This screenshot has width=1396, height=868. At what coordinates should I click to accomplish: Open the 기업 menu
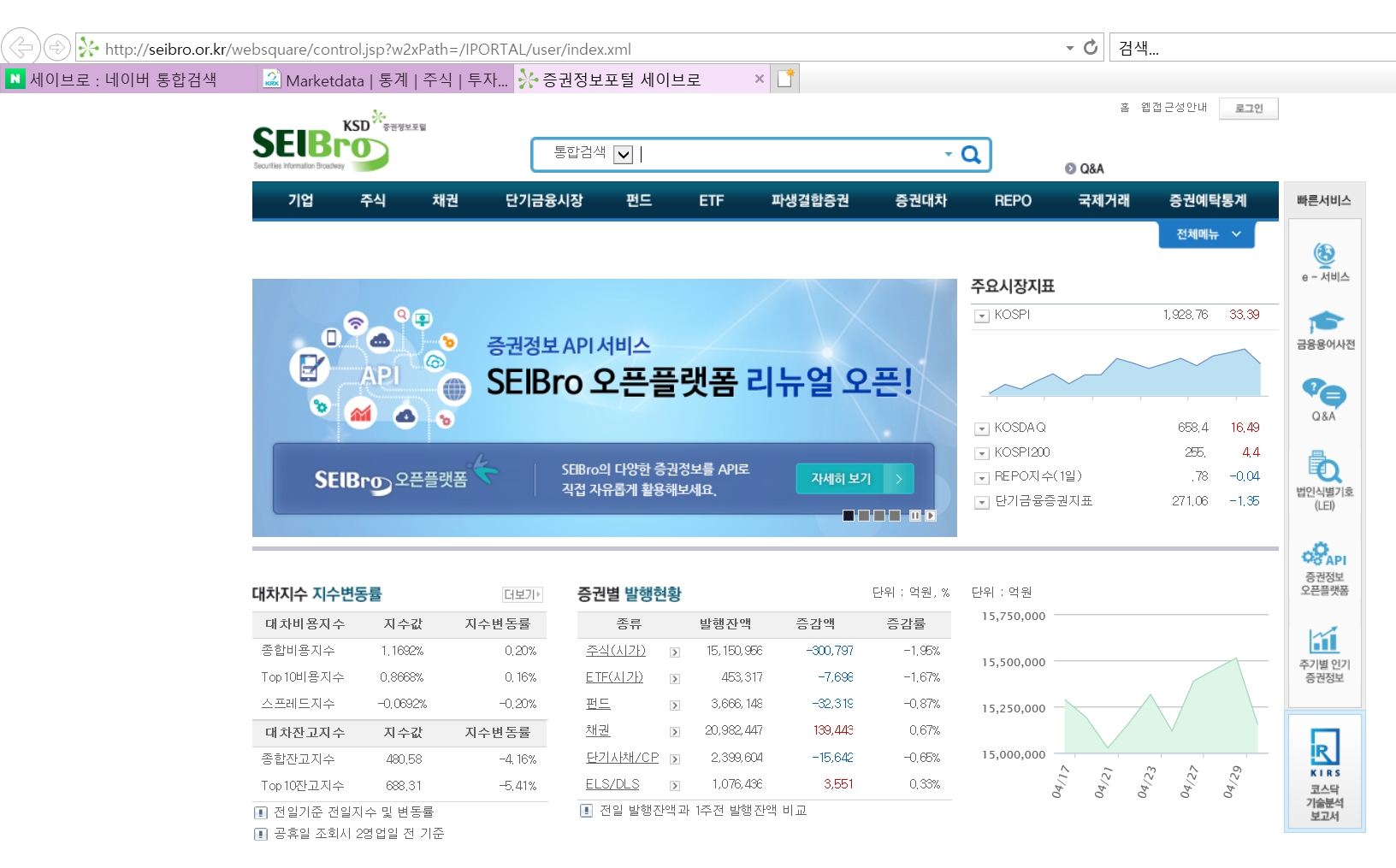point(300,200)
